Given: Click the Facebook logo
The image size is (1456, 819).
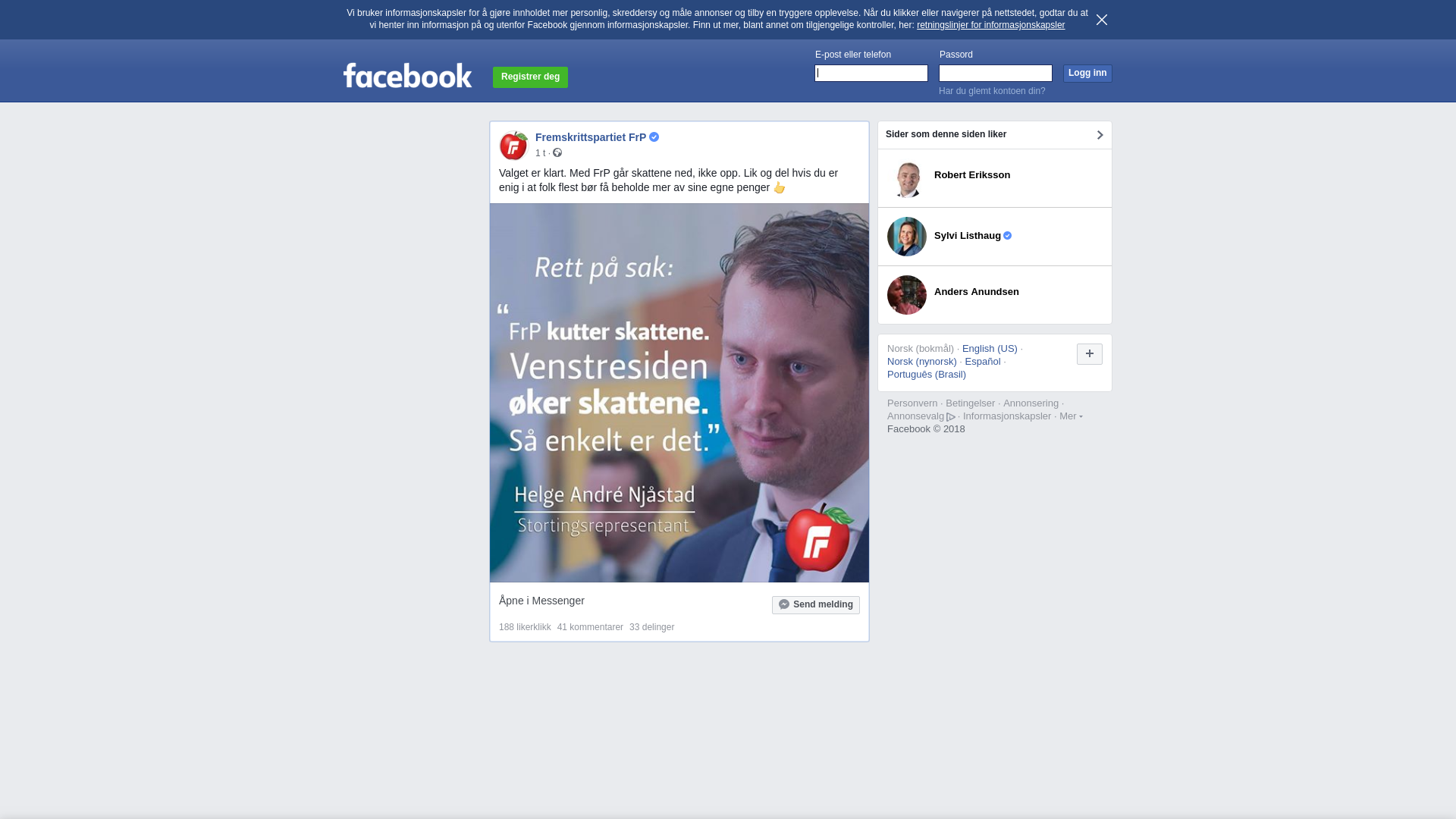Looking at the screenshot, I should pyautogui.click(x=407, y=75).
